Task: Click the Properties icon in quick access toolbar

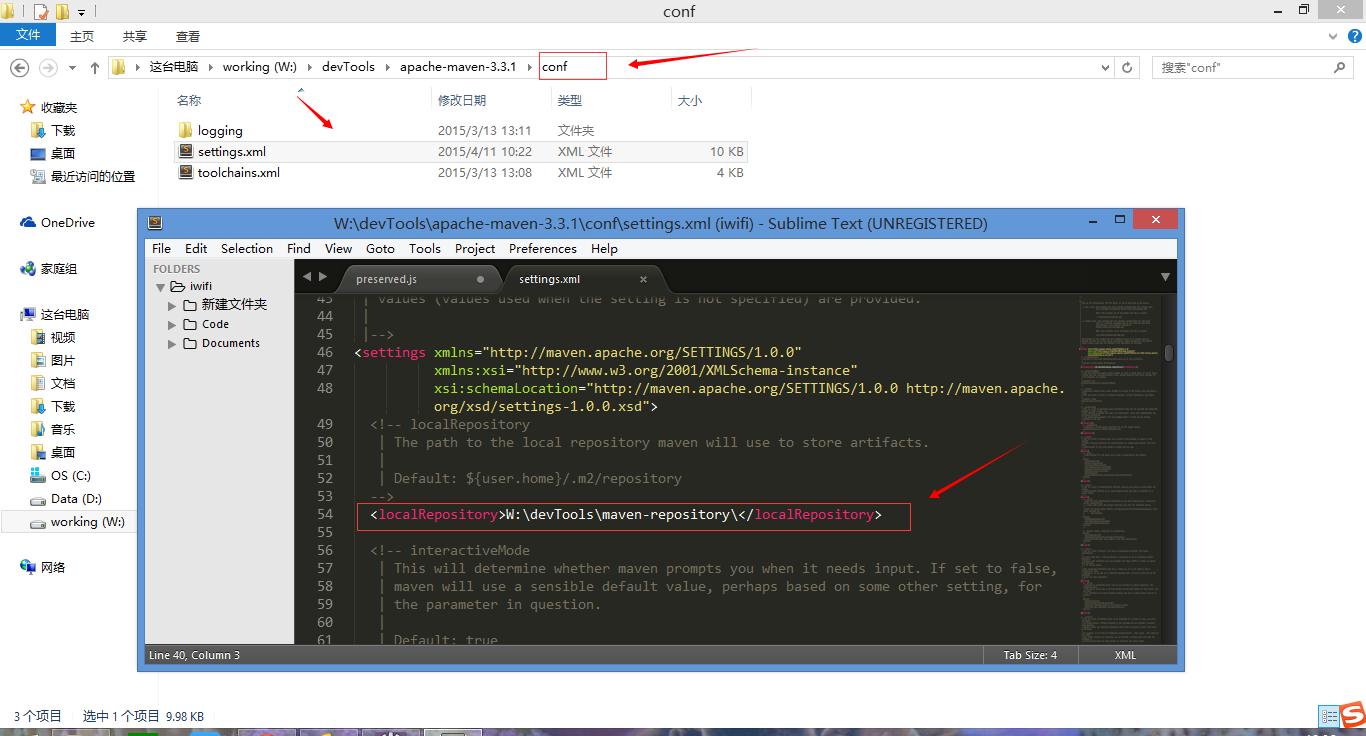Action: click(x=41, y=12)
